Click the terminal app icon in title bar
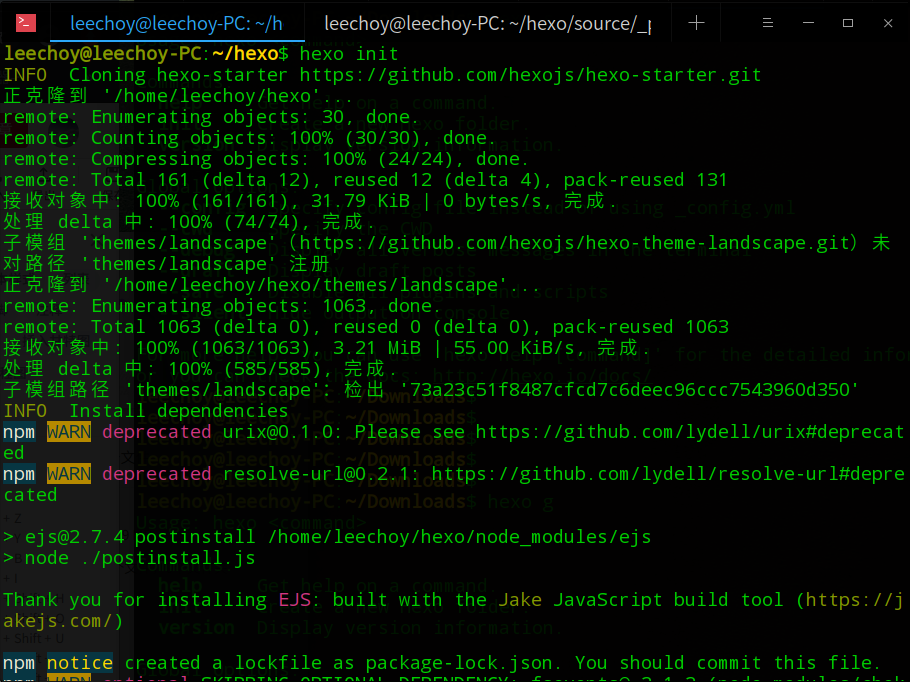910x682 pixels. click(26, 23)
